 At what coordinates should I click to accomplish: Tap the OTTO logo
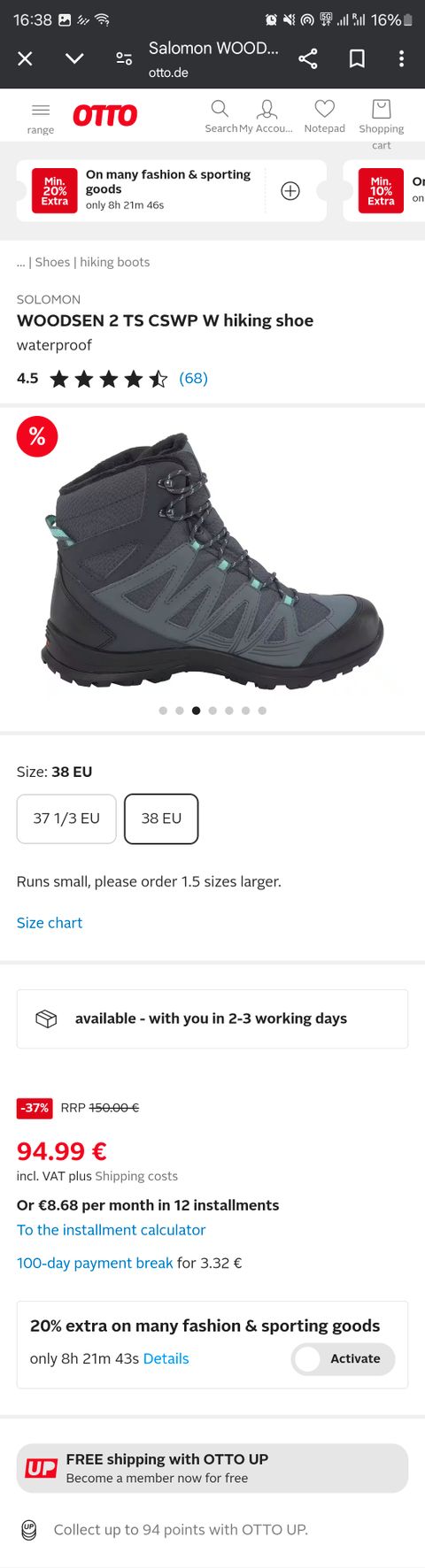point(105,115)
